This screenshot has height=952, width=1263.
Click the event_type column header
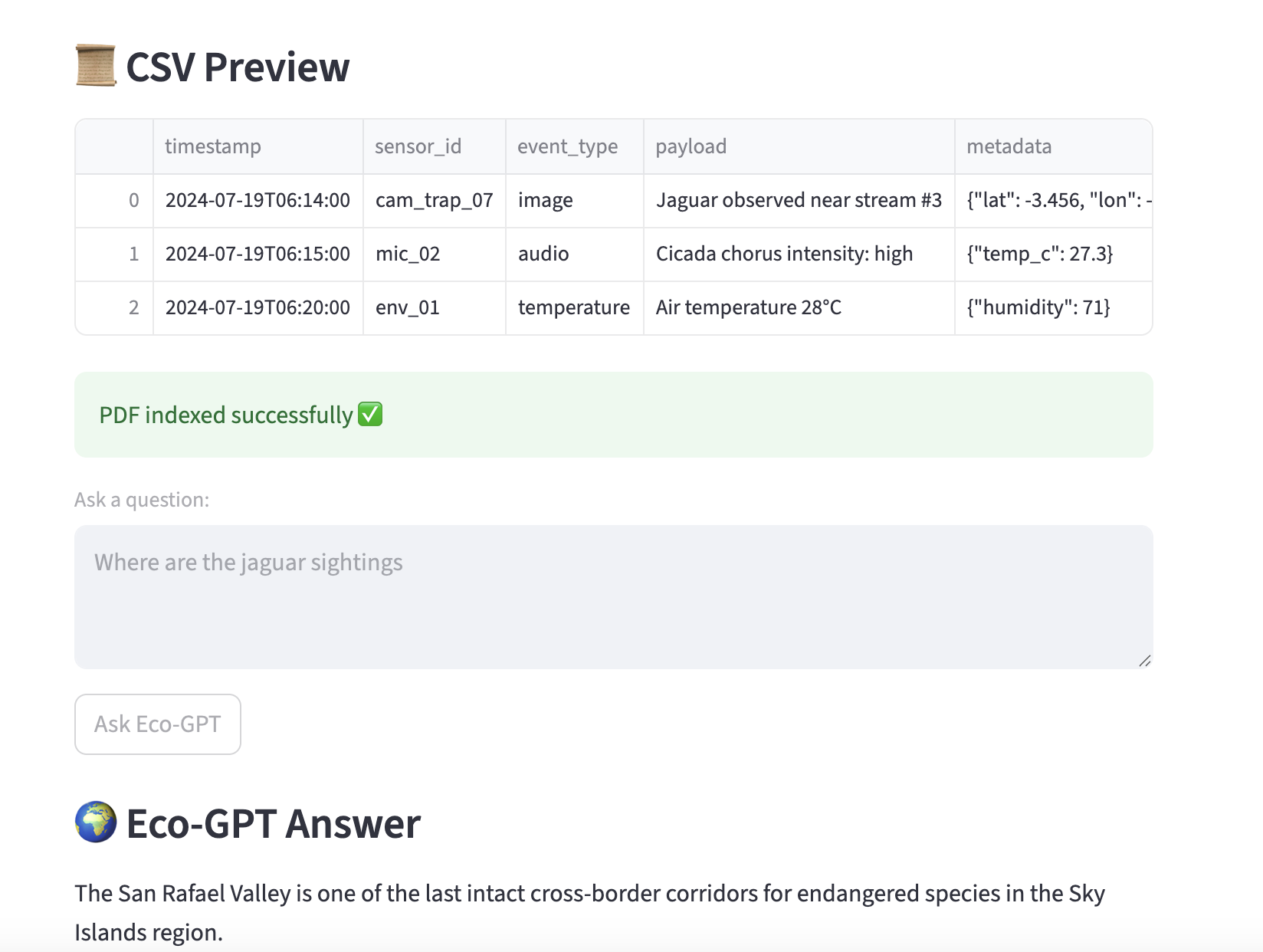[x=568, y=146]
